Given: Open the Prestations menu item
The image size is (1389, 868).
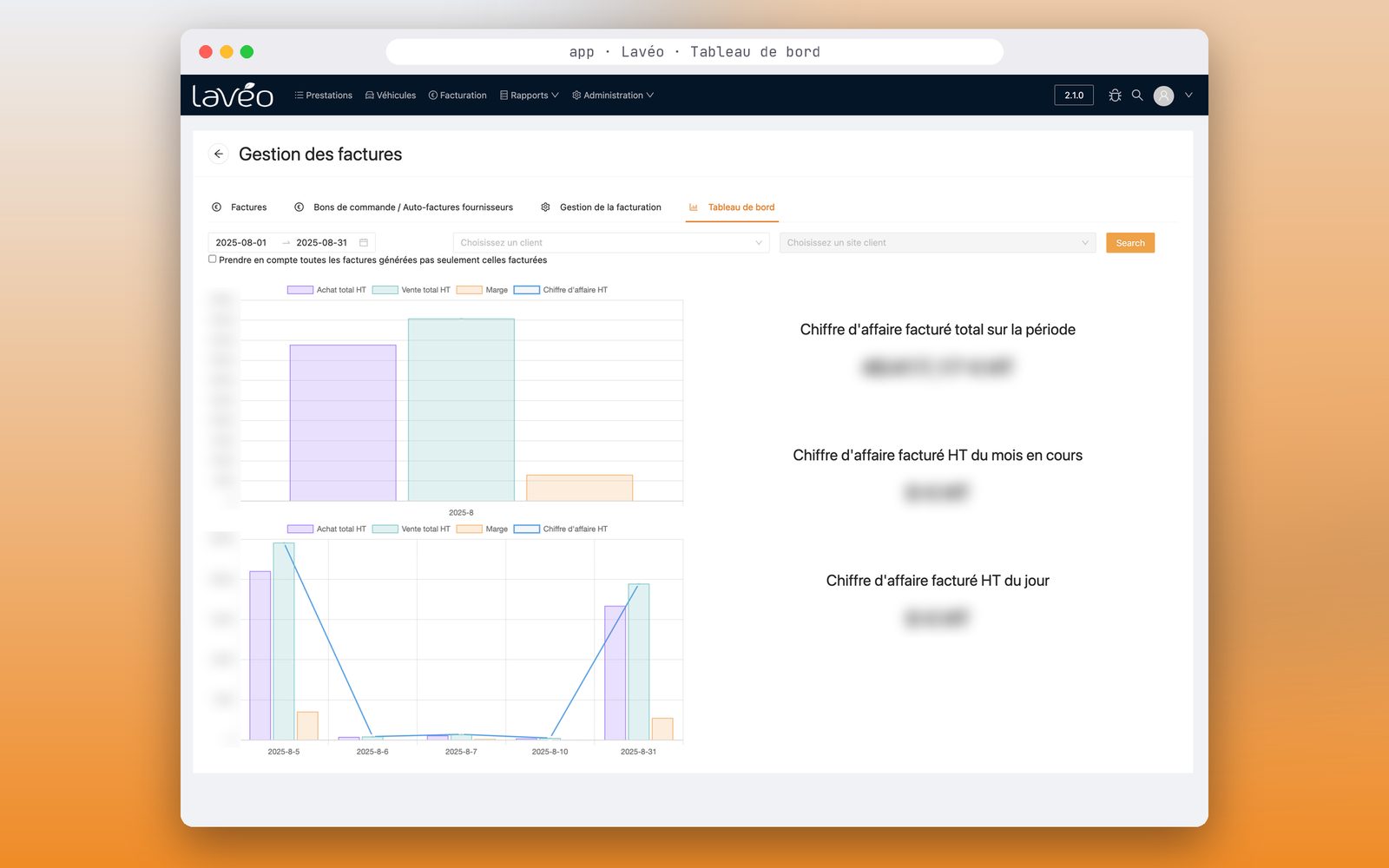Looking at the screenshot, I should click(x=323, y=95).
